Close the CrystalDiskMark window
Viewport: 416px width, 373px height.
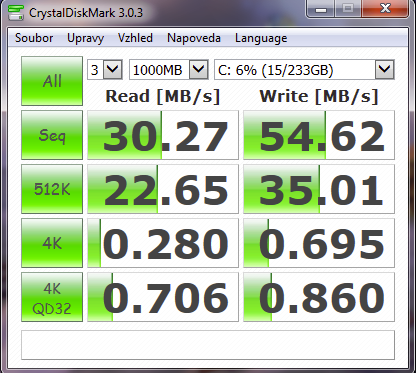pyautogui.click(x=385, y=9)
